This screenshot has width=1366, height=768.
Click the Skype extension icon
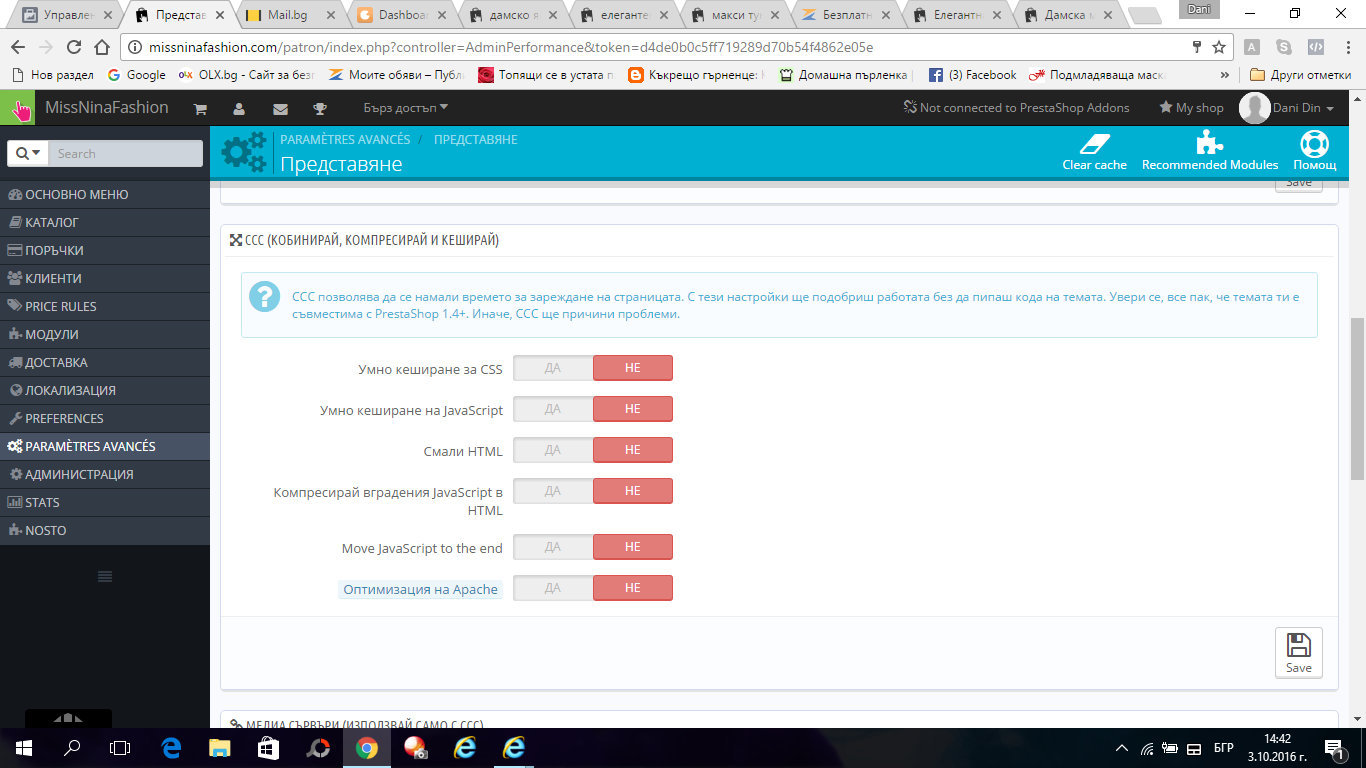[1284, 47]
